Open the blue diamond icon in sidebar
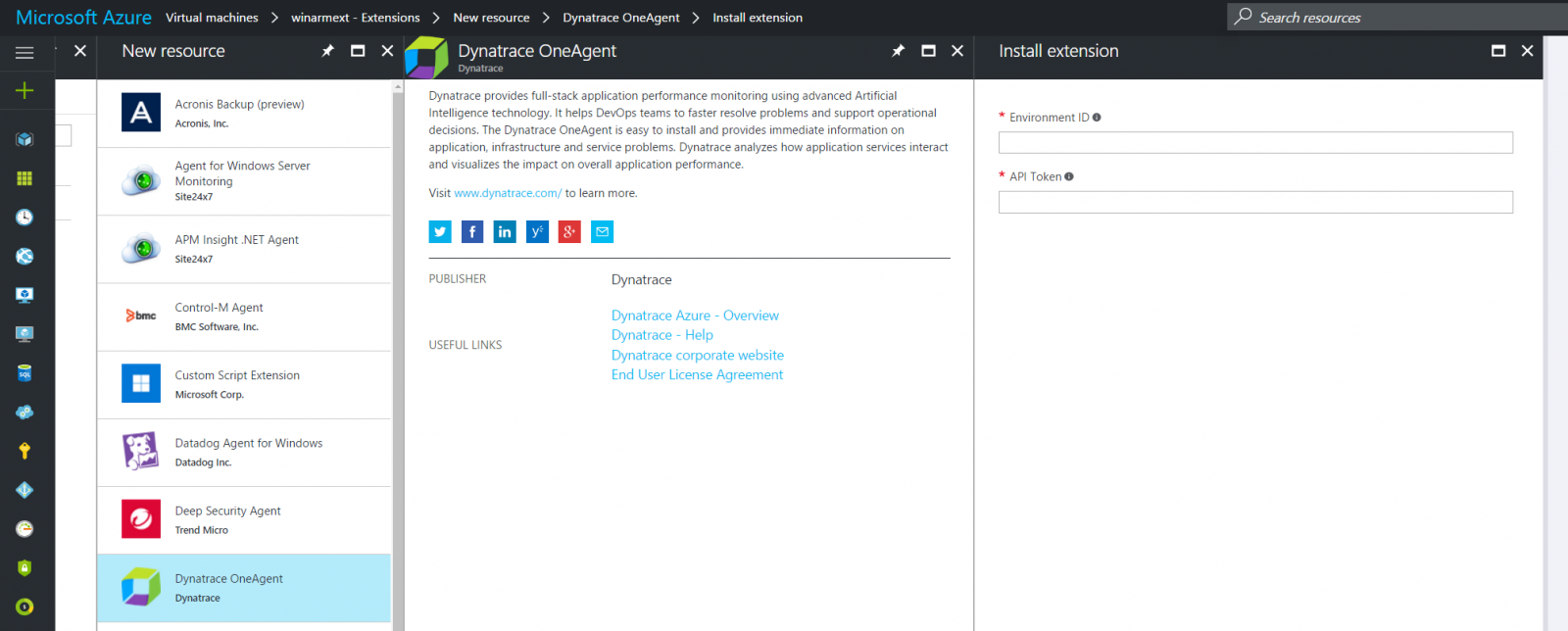This screenshot has width=1568, height=631. click(24, 490)
